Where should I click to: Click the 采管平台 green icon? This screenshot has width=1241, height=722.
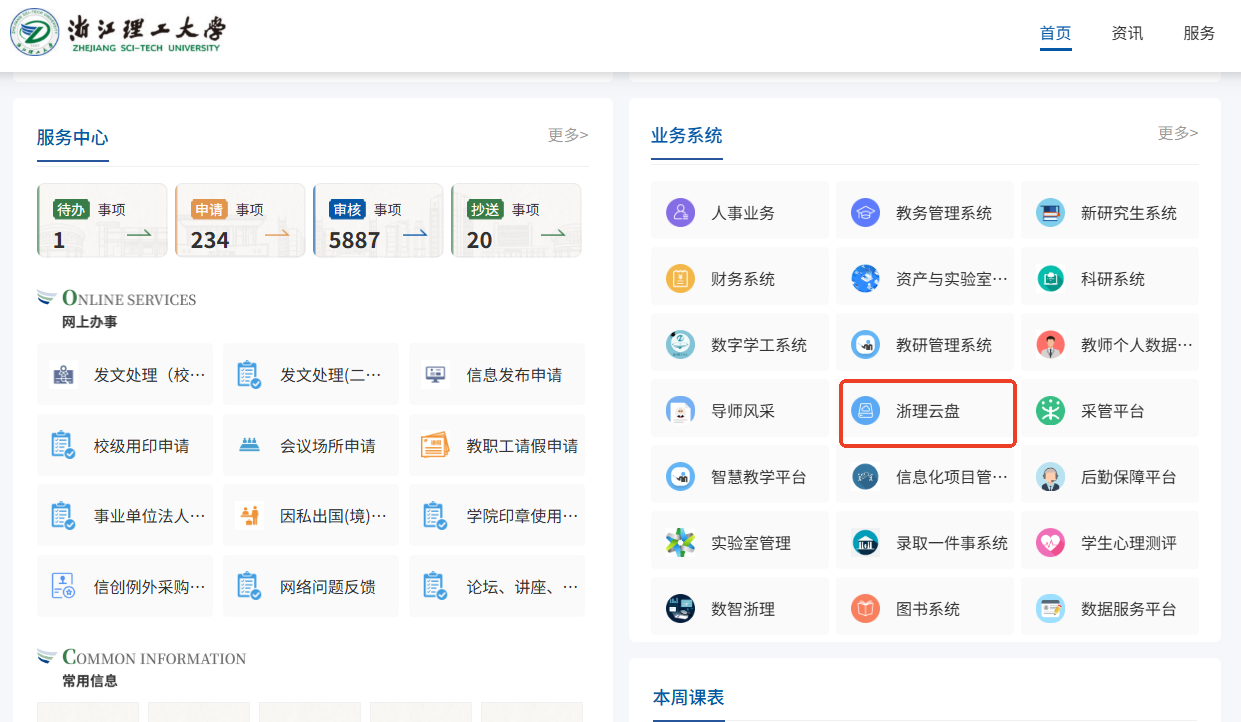[1050, 410]
